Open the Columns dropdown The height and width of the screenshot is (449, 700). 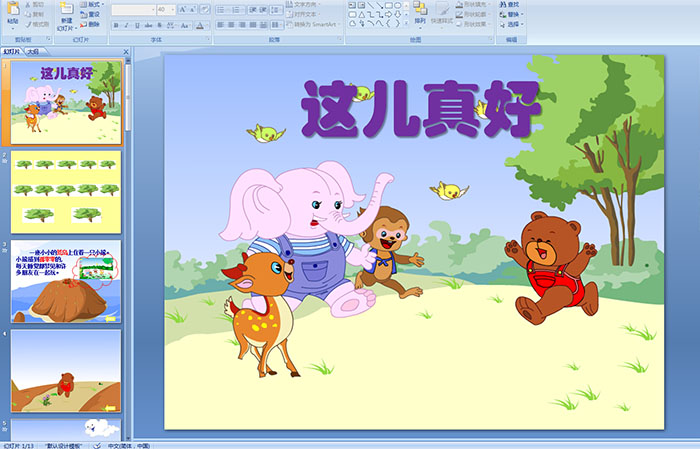[x=277, y=25]
